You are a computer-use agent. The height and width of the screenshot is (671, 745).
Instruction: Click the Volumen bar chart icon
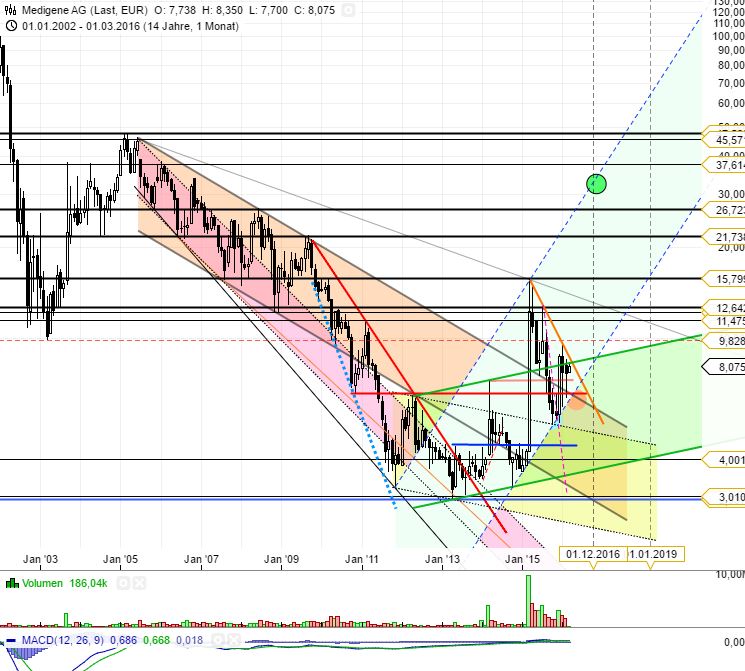click(12, 583)
